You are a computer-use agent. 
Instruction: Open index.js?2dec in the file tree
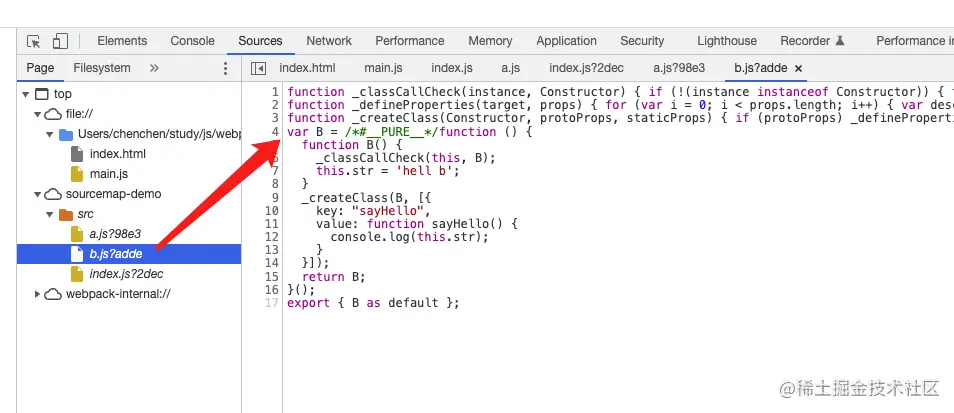[x=129, y=274]
